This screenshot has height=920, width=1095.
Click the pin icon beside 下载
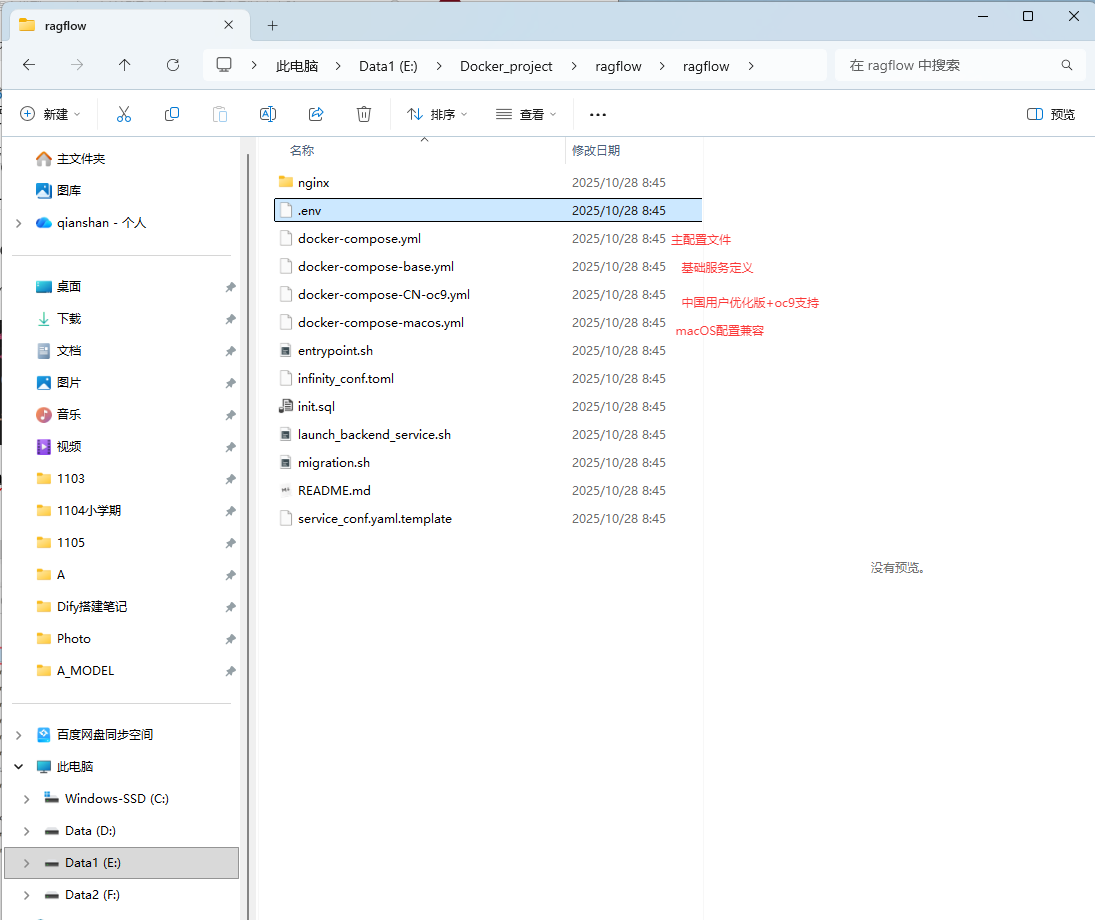pos(230,319)
